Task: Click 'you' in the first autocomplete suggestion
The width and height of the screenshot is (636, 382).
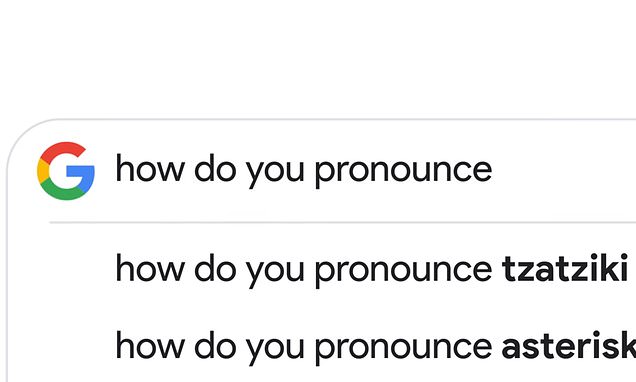Action: click(x=275, y=271)
